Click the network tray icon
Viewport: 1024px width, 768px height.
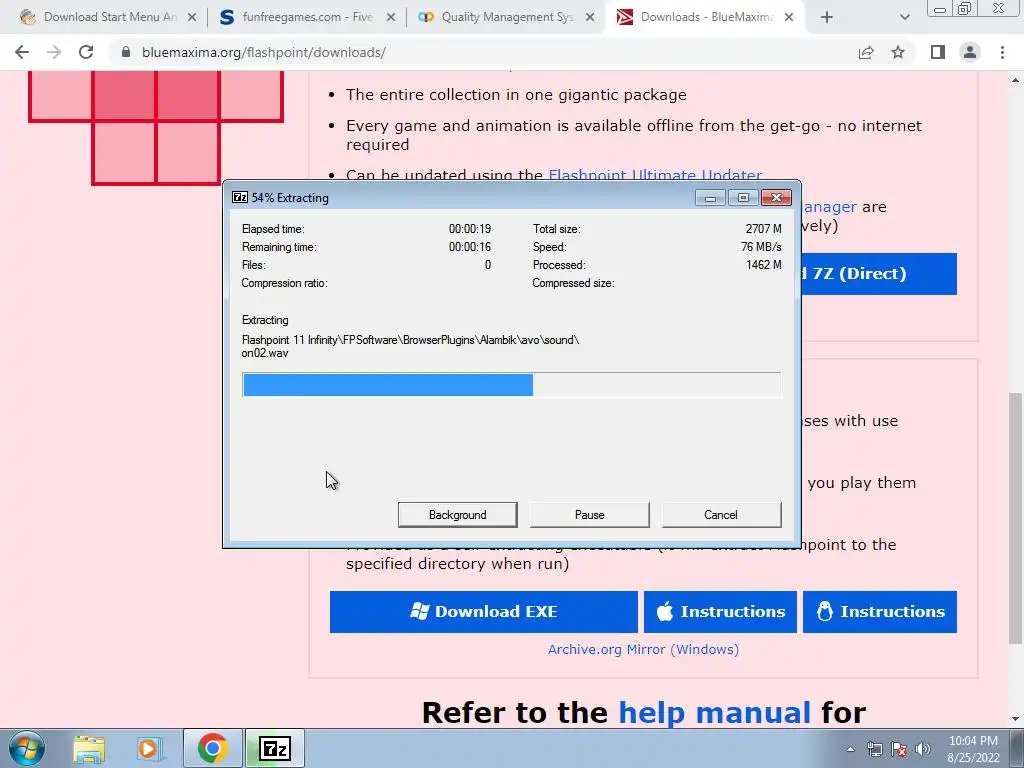coord(874,749)
